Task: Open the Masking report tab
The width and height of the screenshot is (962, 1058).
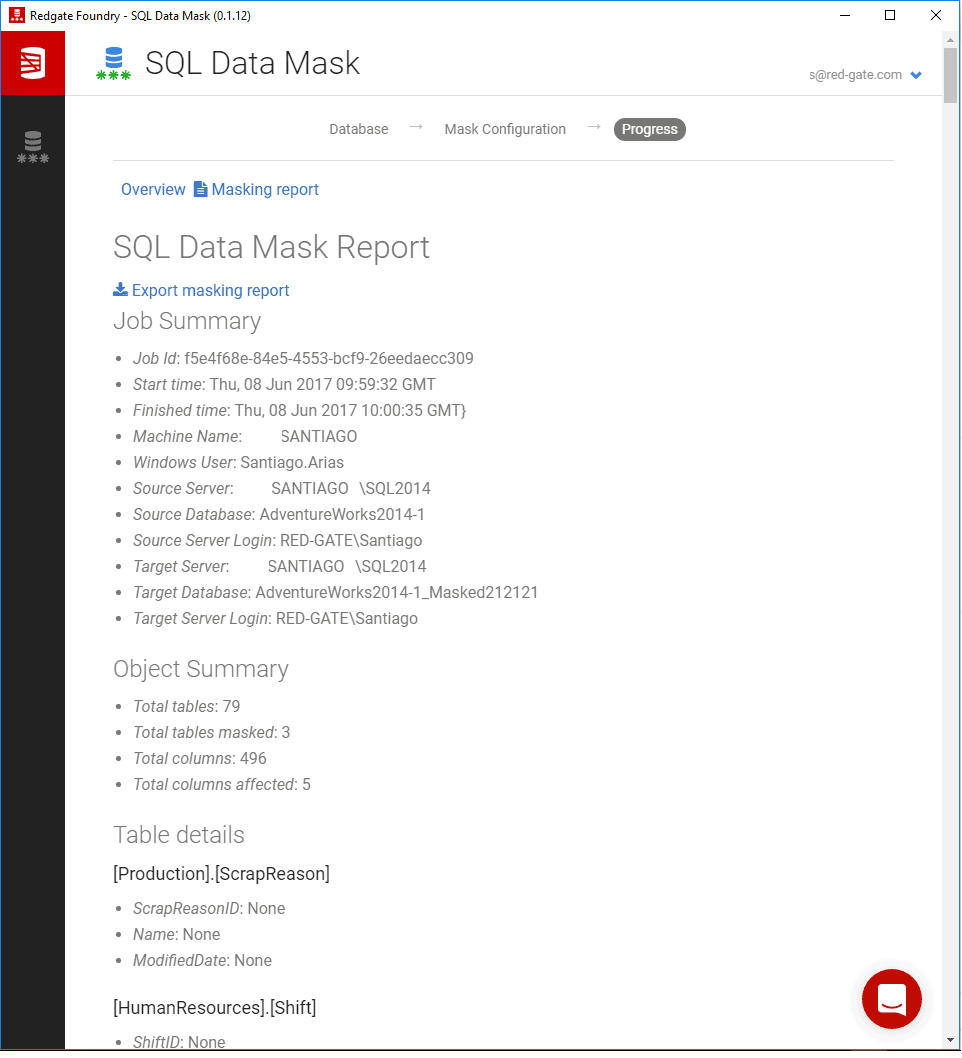Action: pyautogui.click(x=264, y=189)
